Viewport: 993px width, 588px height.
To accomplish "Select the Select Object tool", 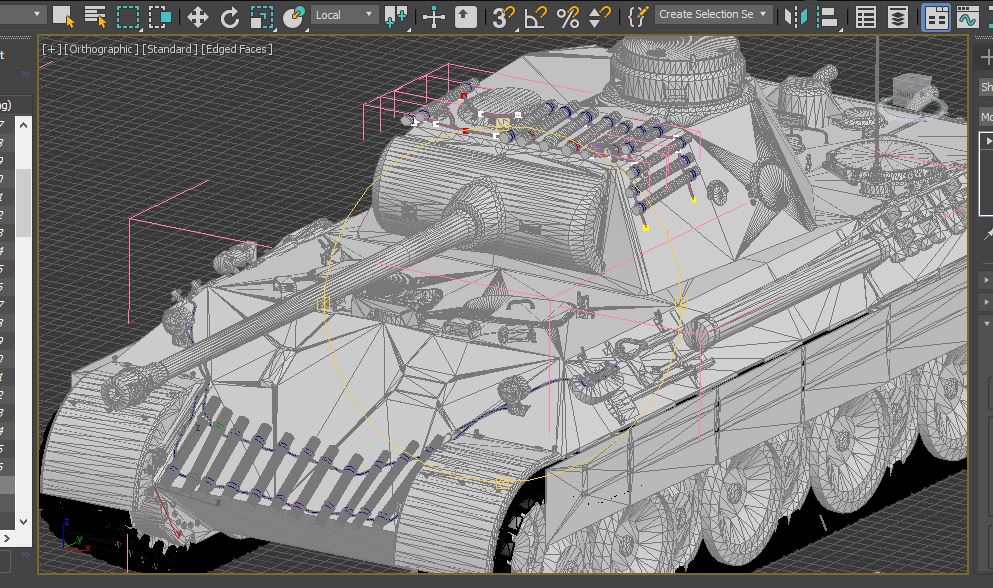I will click(x=63, y=16).
